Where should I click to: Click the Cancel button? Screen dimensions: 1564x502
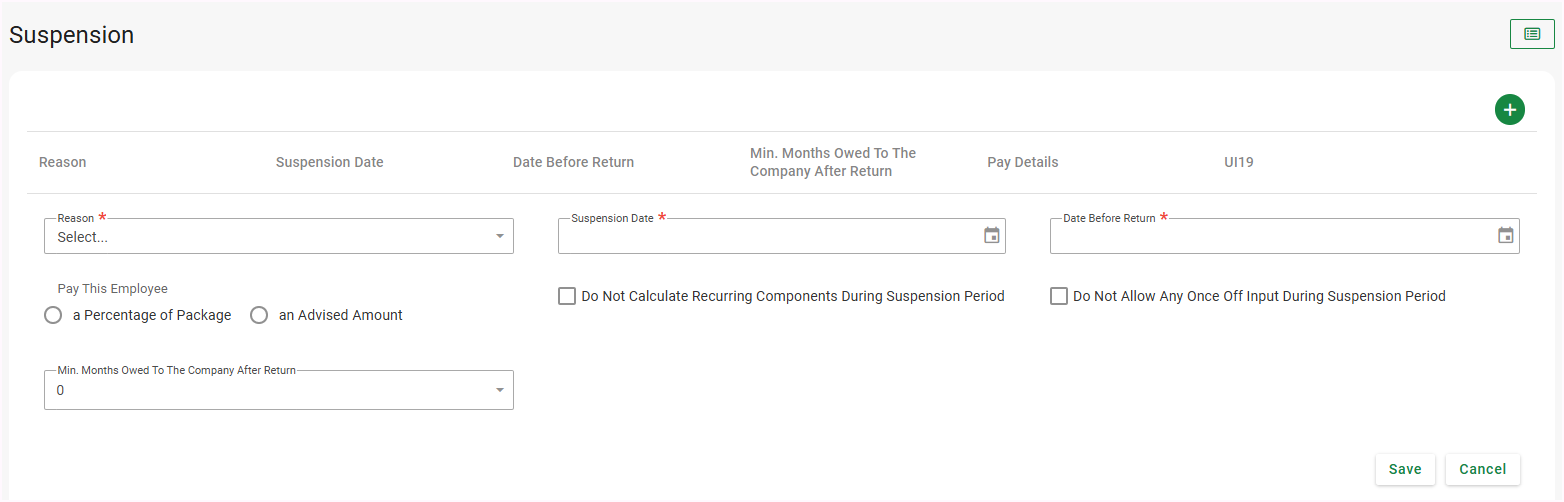(1482, 469)
